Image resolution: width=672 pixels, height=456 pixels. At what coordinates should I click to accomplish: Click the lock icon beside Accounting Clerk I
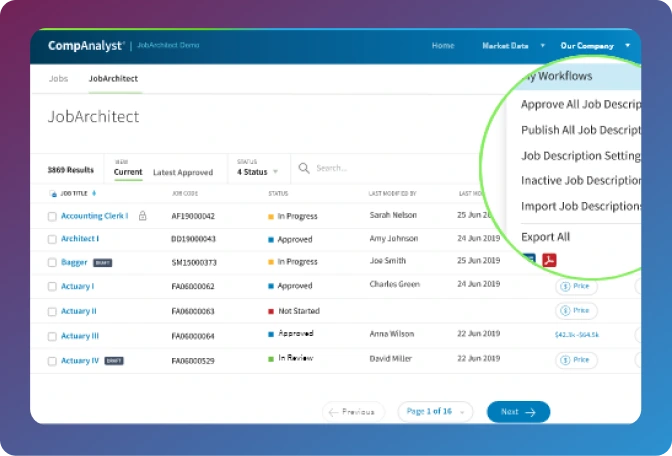tap(143, 216)
